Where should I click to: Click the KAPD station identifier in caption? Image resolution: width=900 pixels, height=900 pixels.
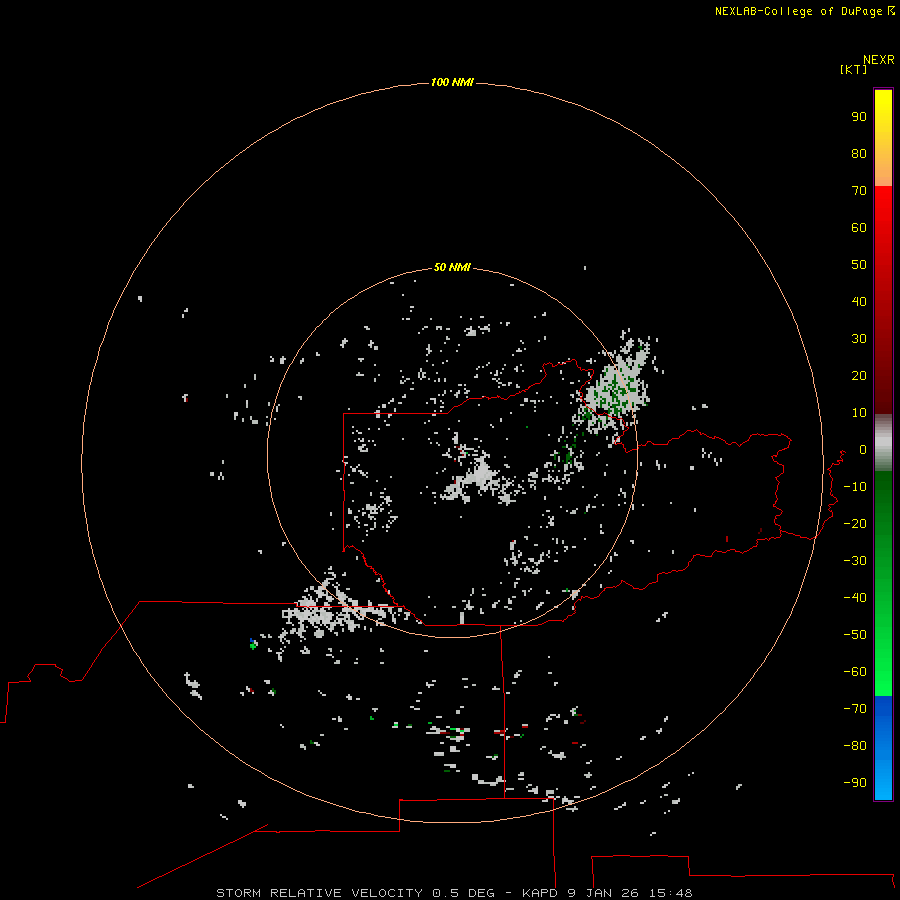(540, 893)
